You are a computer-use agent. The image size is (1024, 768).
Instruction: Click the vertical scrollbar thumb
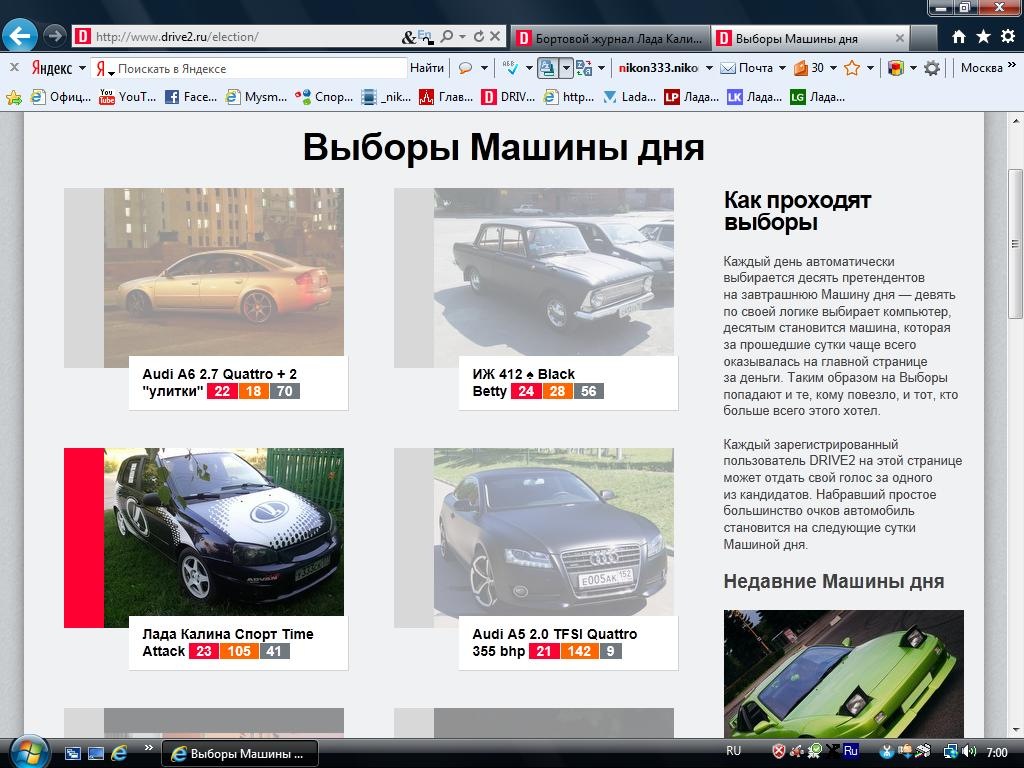(1015, 244)
